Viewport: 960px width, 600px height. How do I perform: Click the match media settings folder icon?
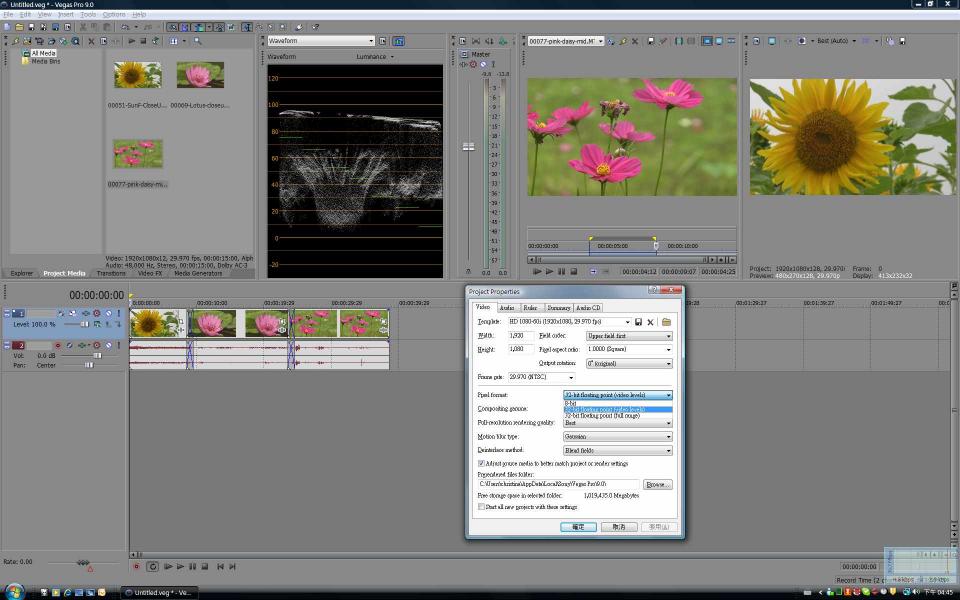click(x=666, y=322)
